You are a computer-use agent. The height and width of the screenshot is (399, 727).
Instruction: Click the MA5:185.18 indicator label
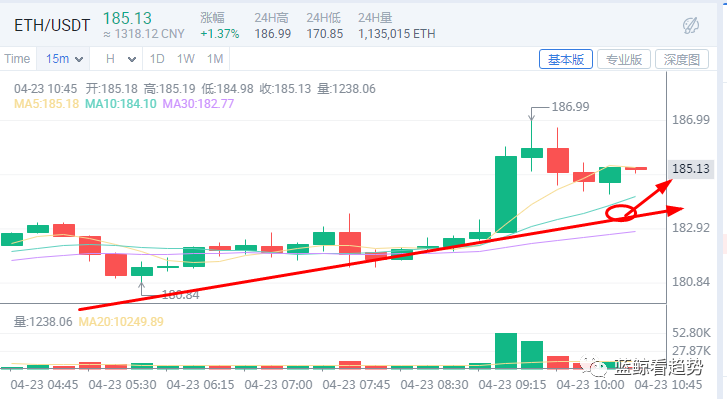click(46, 103)
